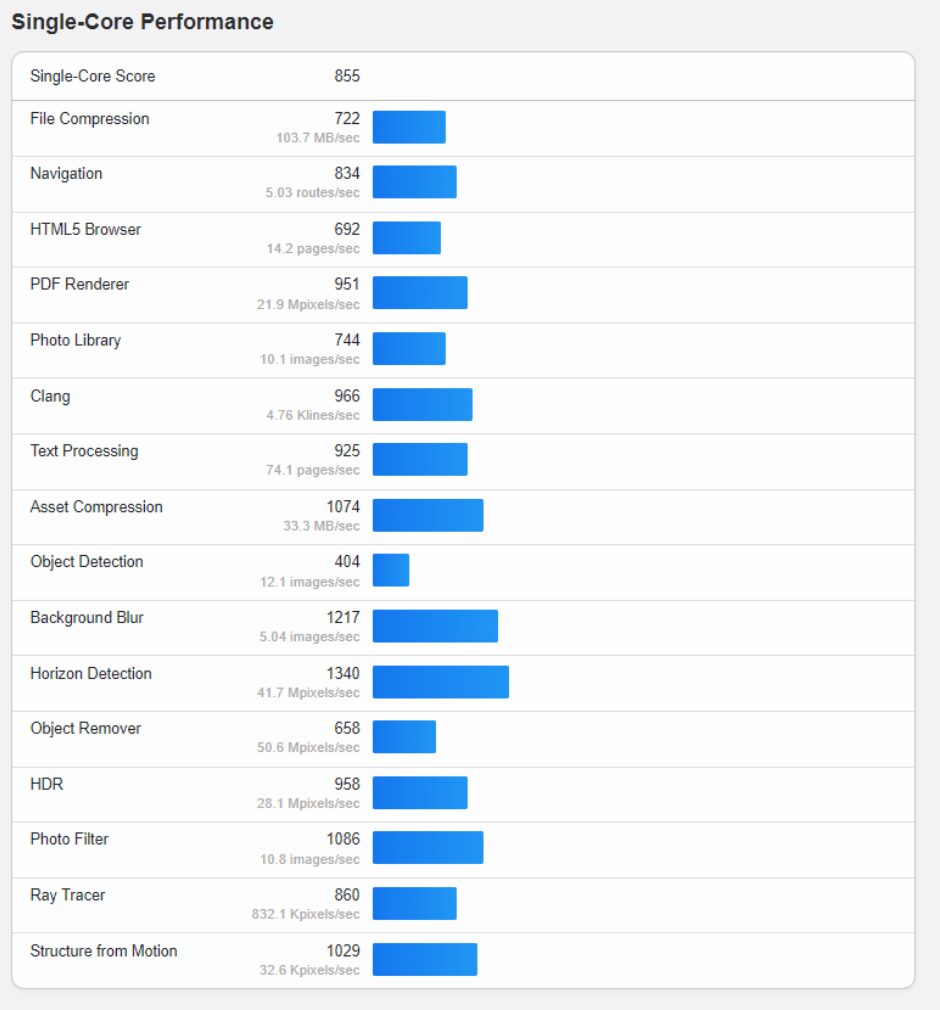Click the HTML5 Browser score bar

pyautogui.click(x=407, y=238)
